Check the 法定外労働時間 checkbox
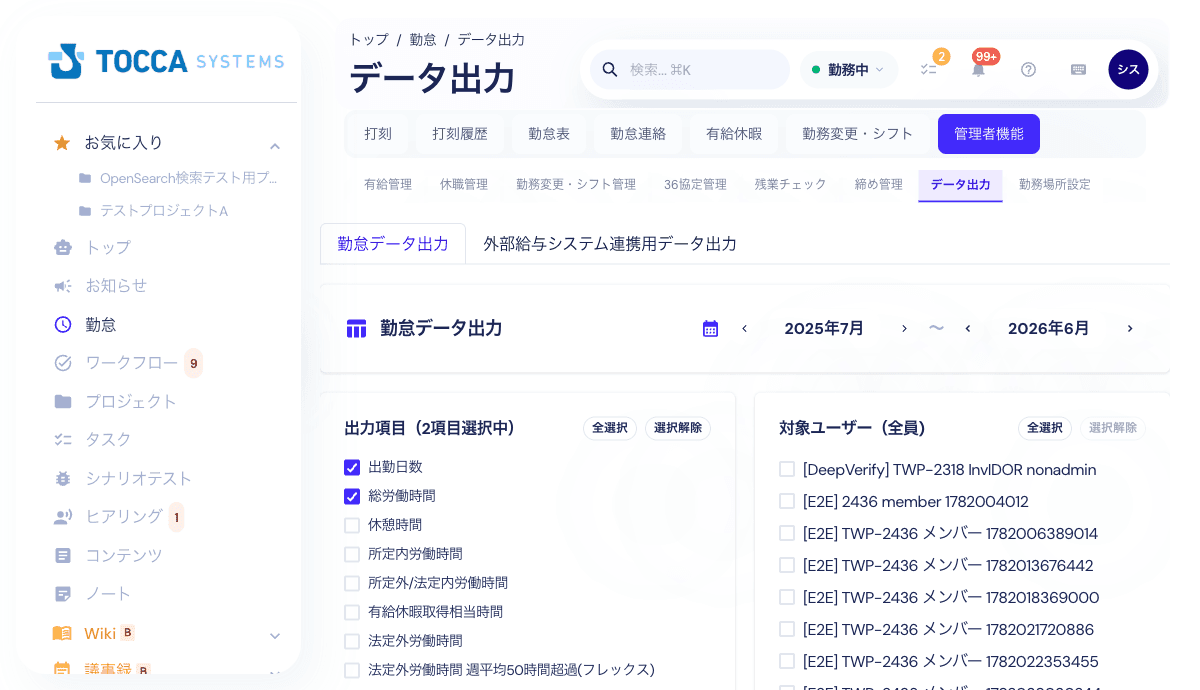Screen dimensions: 1200x690 tap(352, 641)
